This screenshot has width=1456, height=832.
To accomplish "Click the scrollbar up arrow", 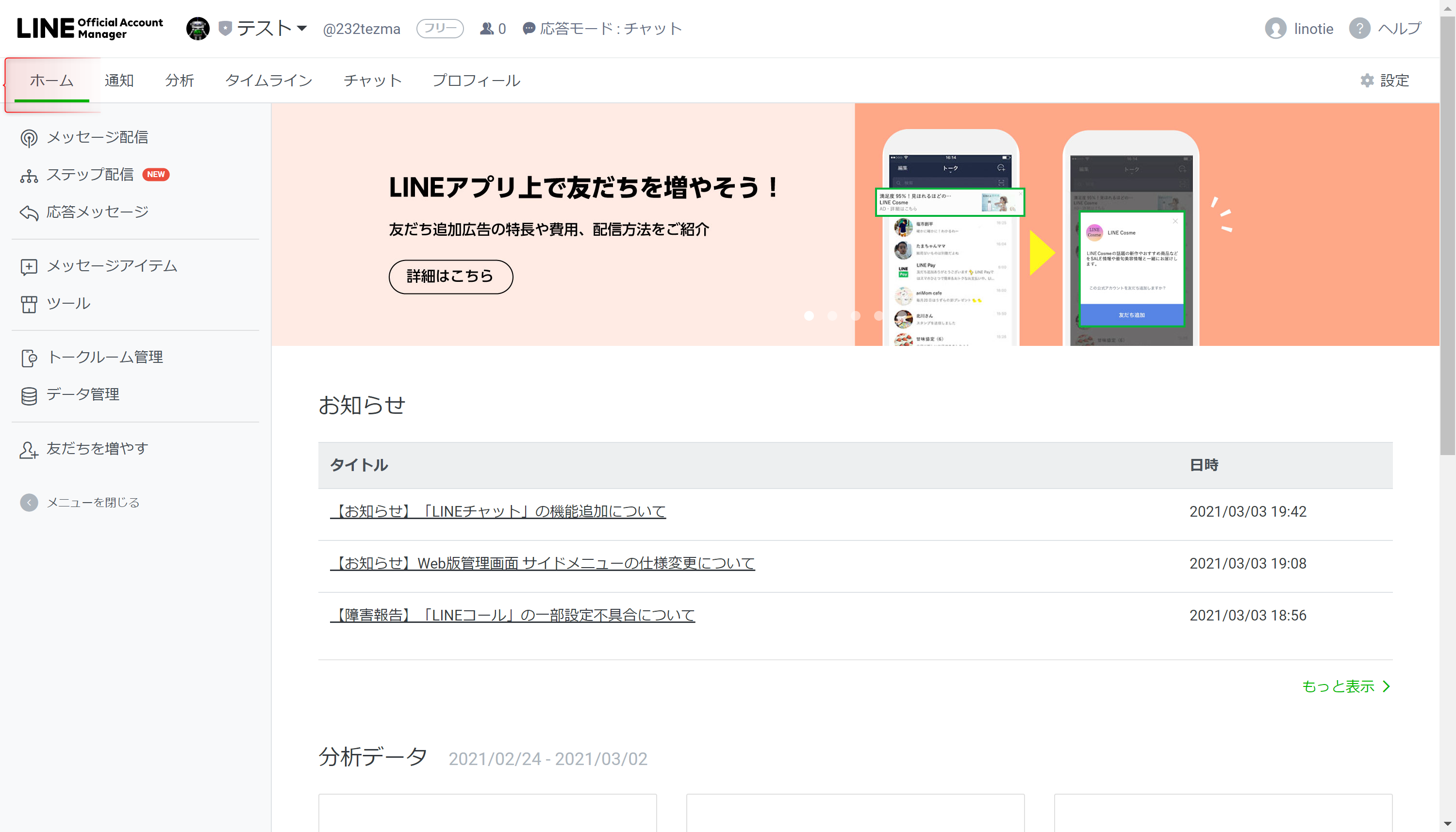I will click(x=1447, y=8).
